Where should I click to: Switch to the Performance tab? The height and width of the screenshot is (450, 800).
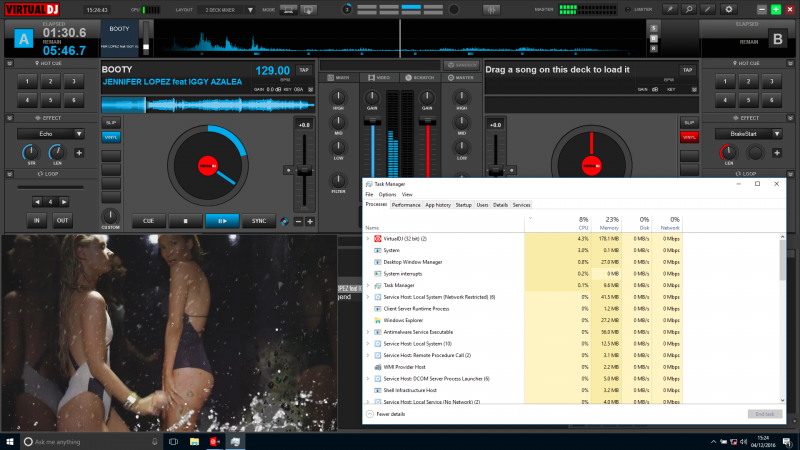pyautogui.click(x=406, y=205)
